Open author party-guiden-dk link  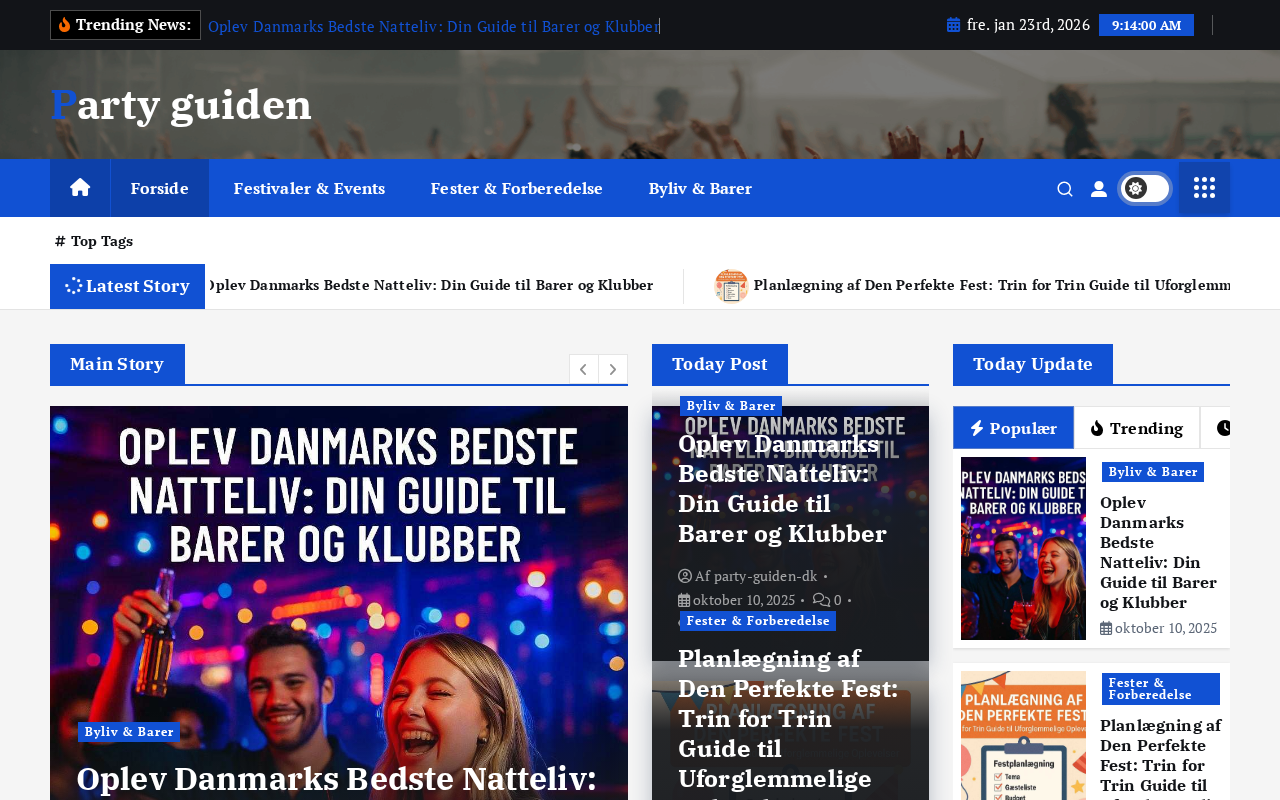click(755, 576)
